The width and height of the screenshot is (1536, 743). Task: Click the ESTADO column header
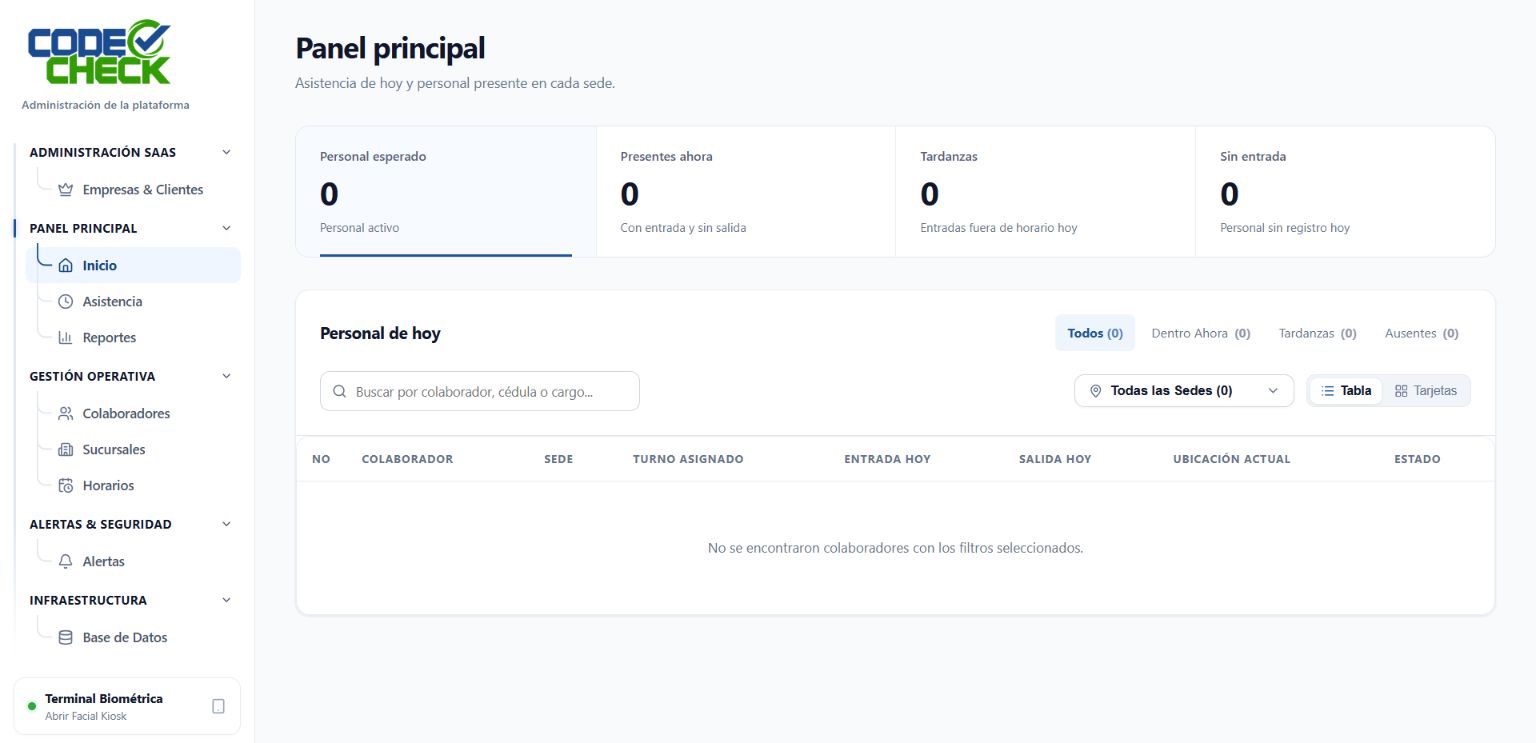(1417, 459)
